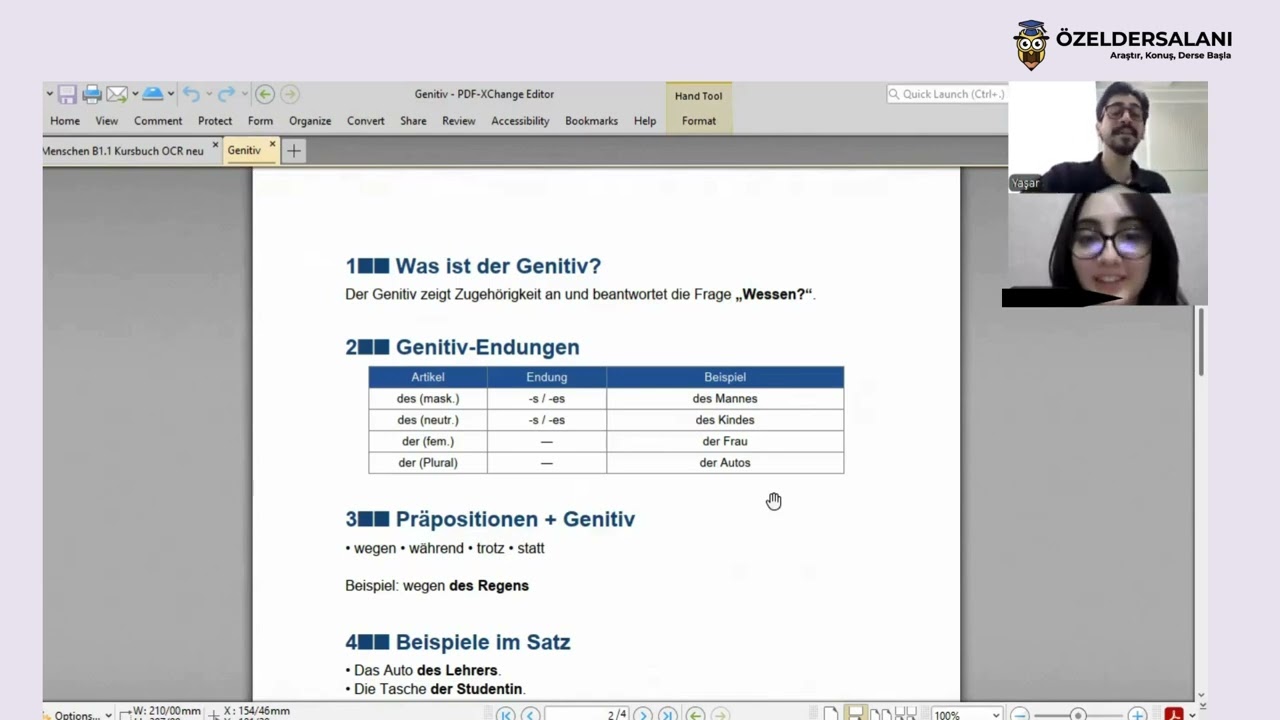The height and width of the screenshot is (720, 1280).
Task: Click bottom next view arrow
Action: pos(719,714)
